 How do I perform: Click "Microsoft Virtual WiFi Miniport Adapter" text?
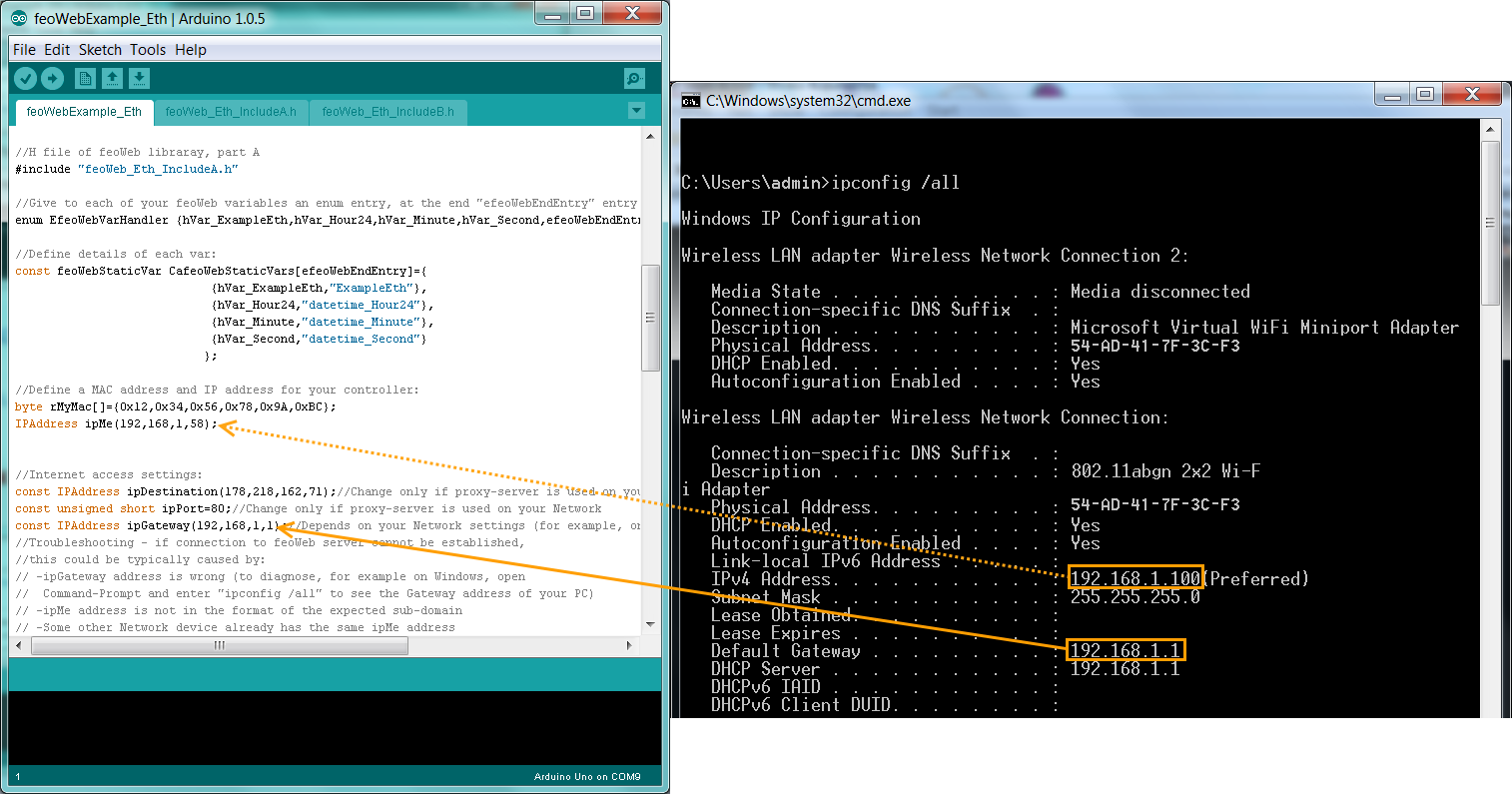[1264, 327]
